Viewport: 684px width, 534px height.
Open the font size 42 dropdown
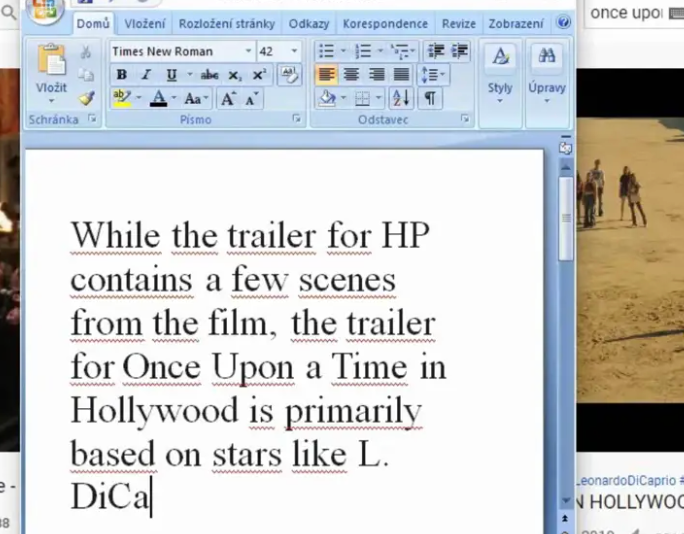tap(294, 51)
